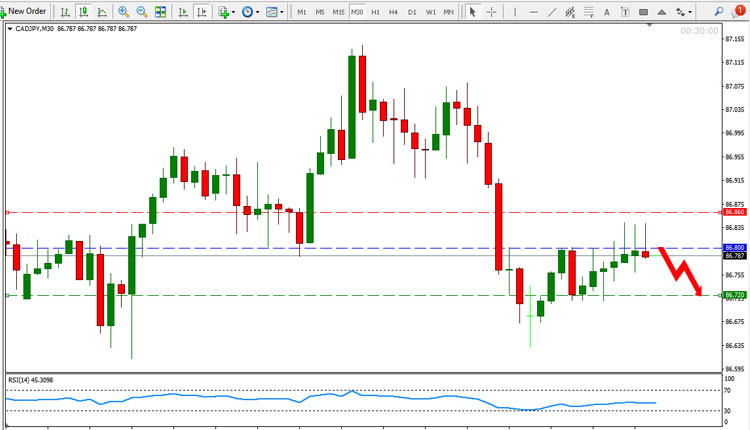Click the New Order button
This screenshot has width=750, height=430.
[23, 11]
